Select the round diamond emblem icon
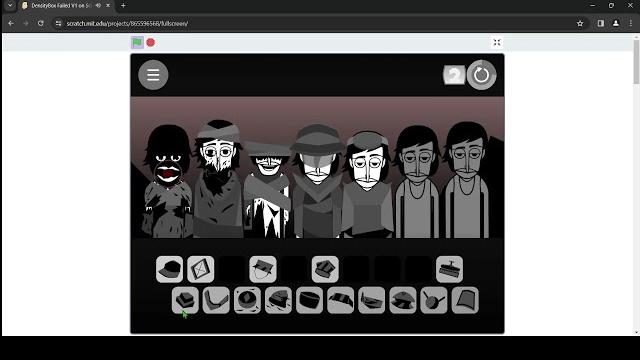This screenshot has height=360, width=640. [x=247, y=300]
